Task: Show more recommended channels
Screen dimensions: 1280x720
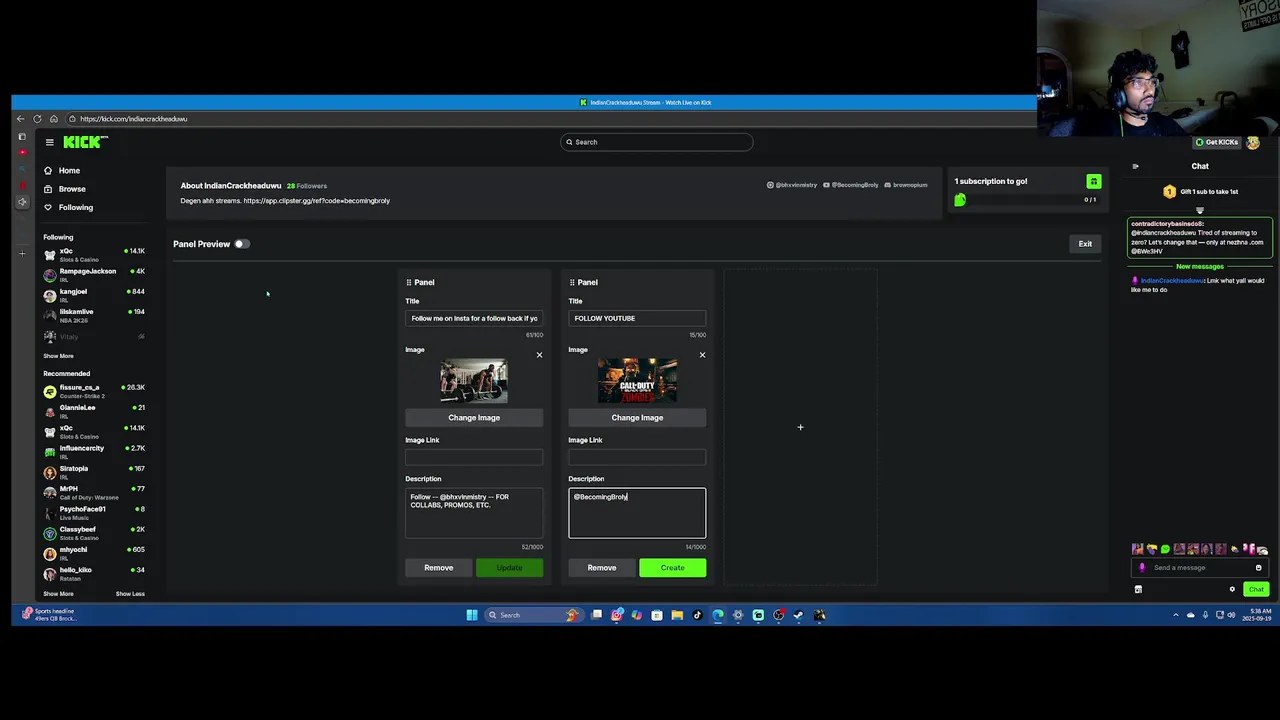Action: point(58,594)
